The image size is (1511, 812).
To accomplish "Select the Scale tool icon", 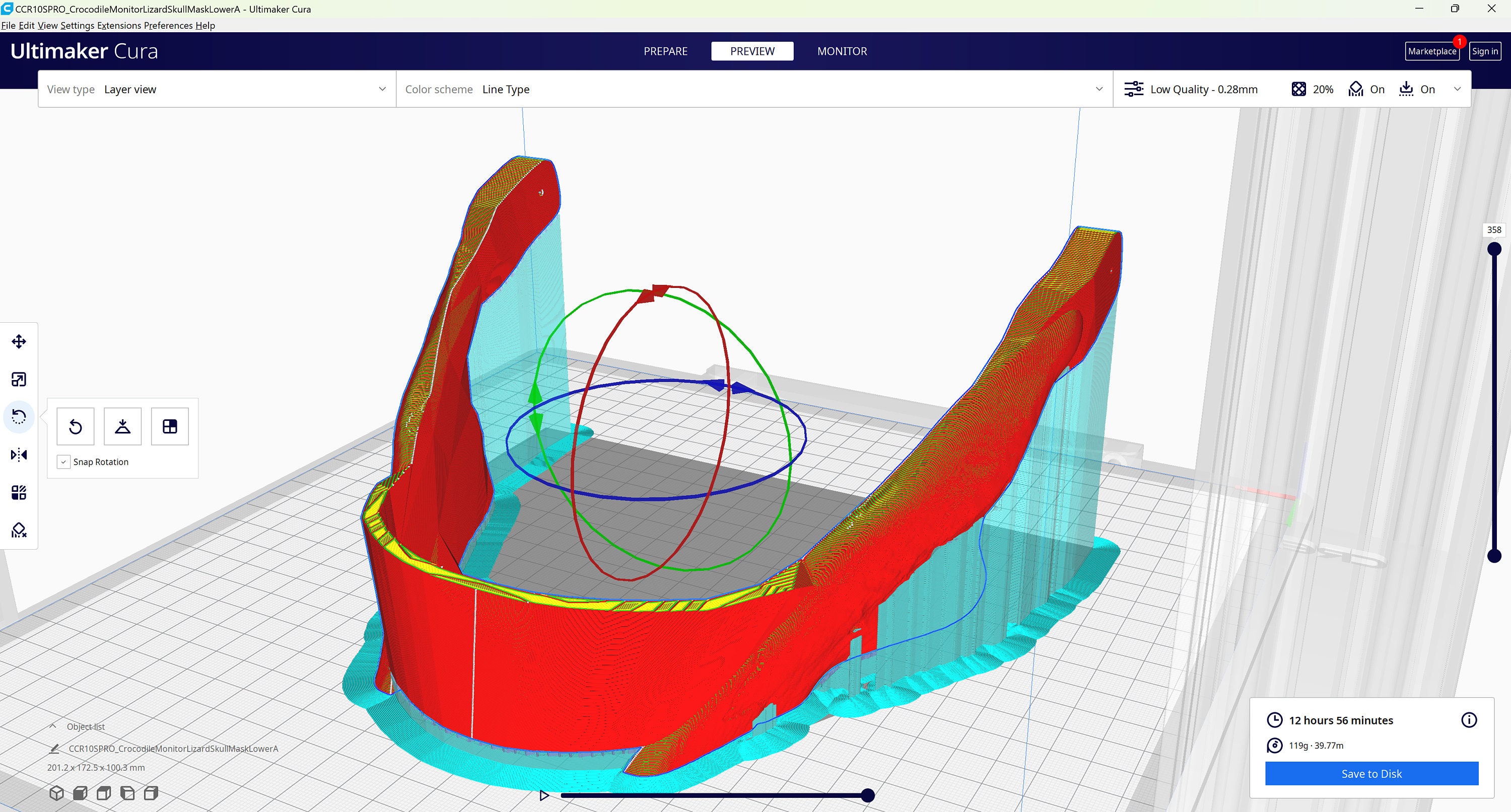I will [19, 380].
